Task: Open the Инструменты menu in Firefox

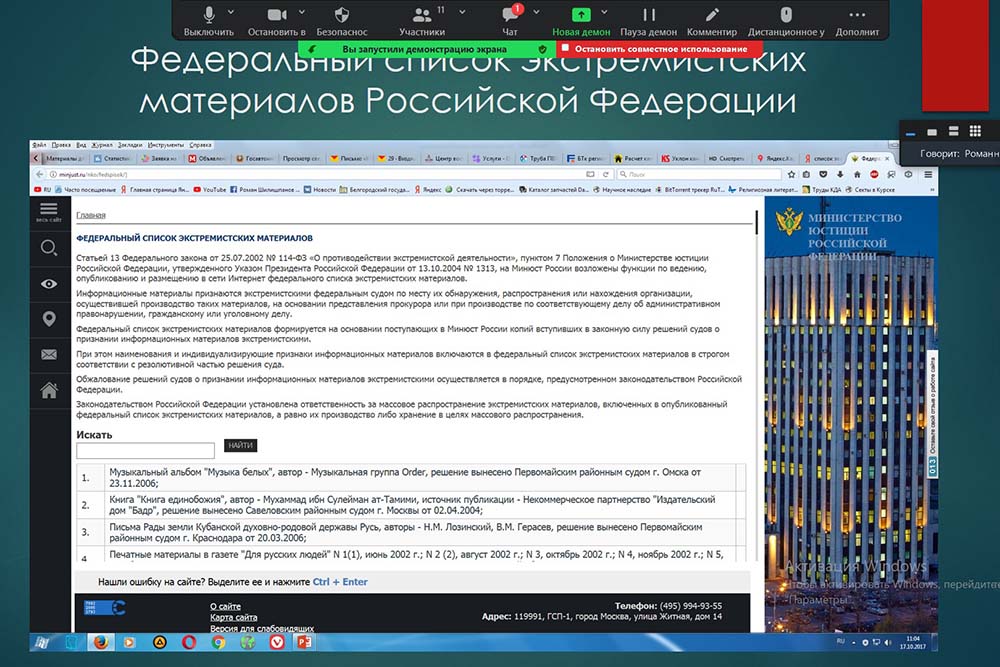Action: pyautogui.click(x=164, y=144)
